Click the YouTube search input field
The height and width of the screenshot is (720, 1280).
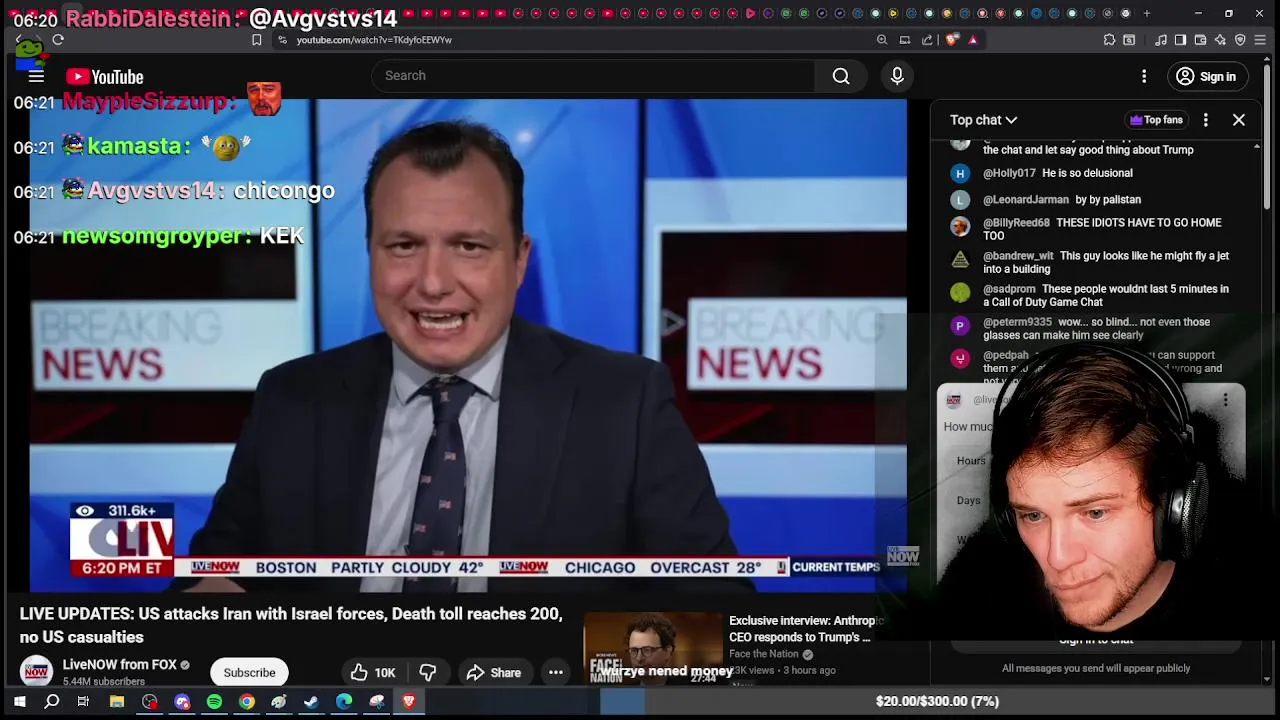(x=593, y=76)
